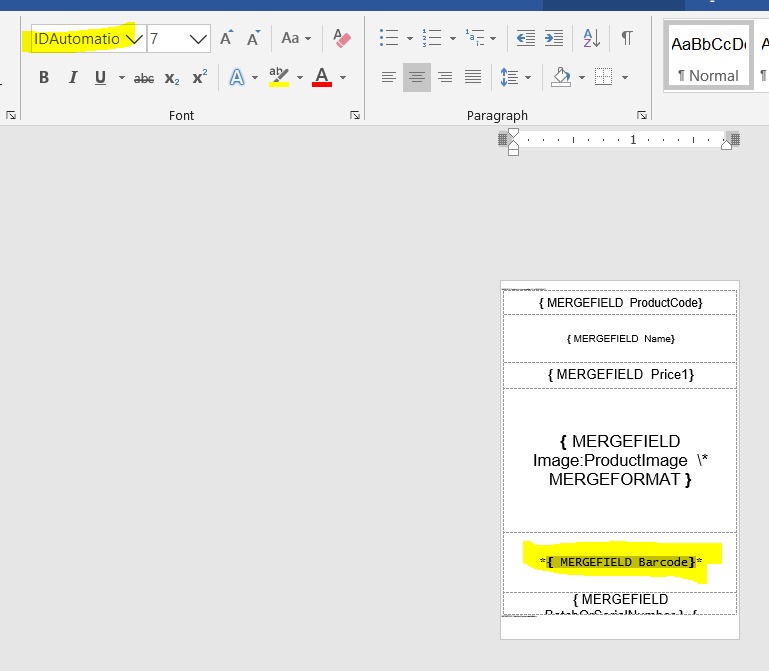The image size is (769, 671).
Task: Toggle Bold formatting
Action: pyautogui.click(x=43, y=77)
